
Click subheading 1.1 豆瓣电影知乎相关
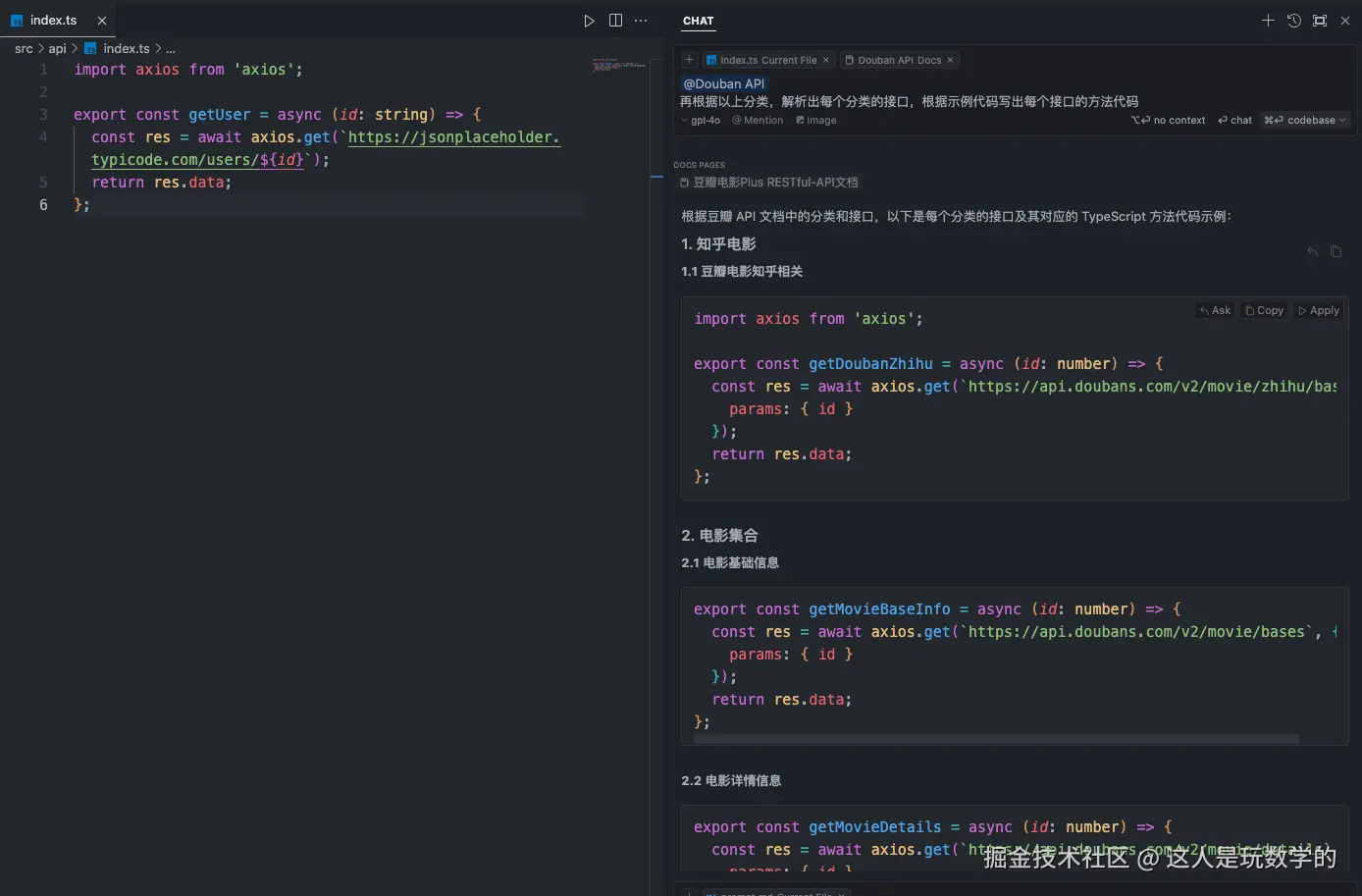click(x=742, y=272)
